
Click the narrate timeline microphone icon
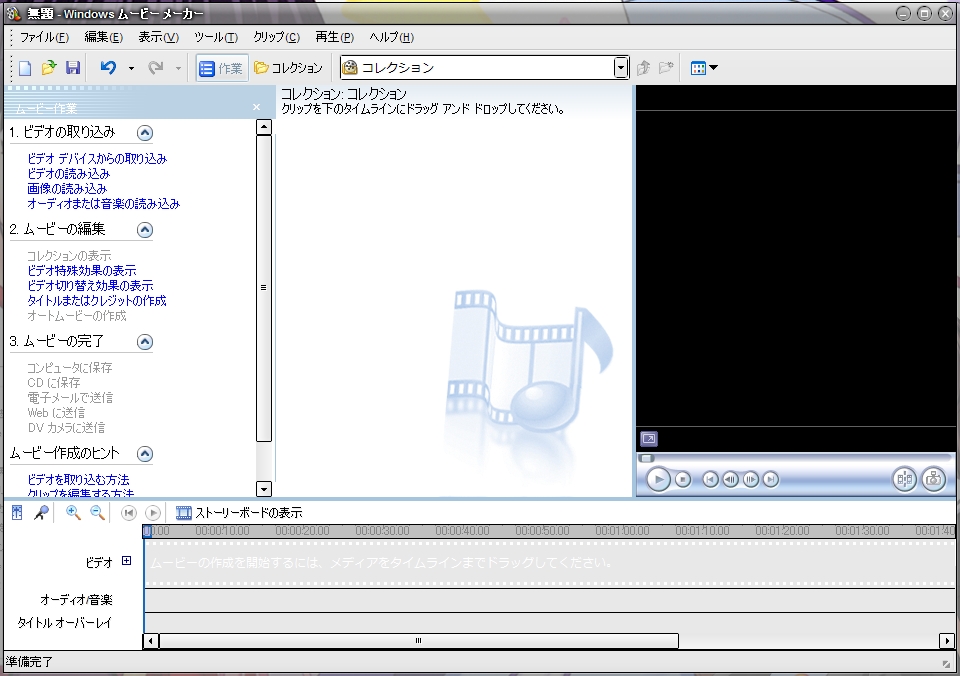pyautogui.click(x=41, y=513)
